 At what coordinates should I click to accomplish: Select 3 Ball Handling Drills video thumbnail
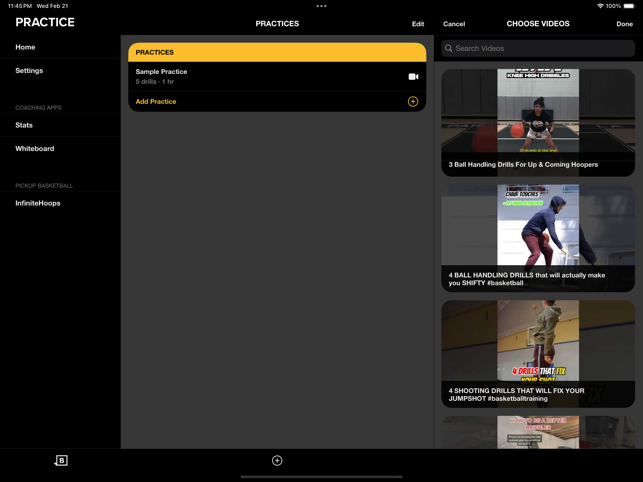click(x=538, y=123)
